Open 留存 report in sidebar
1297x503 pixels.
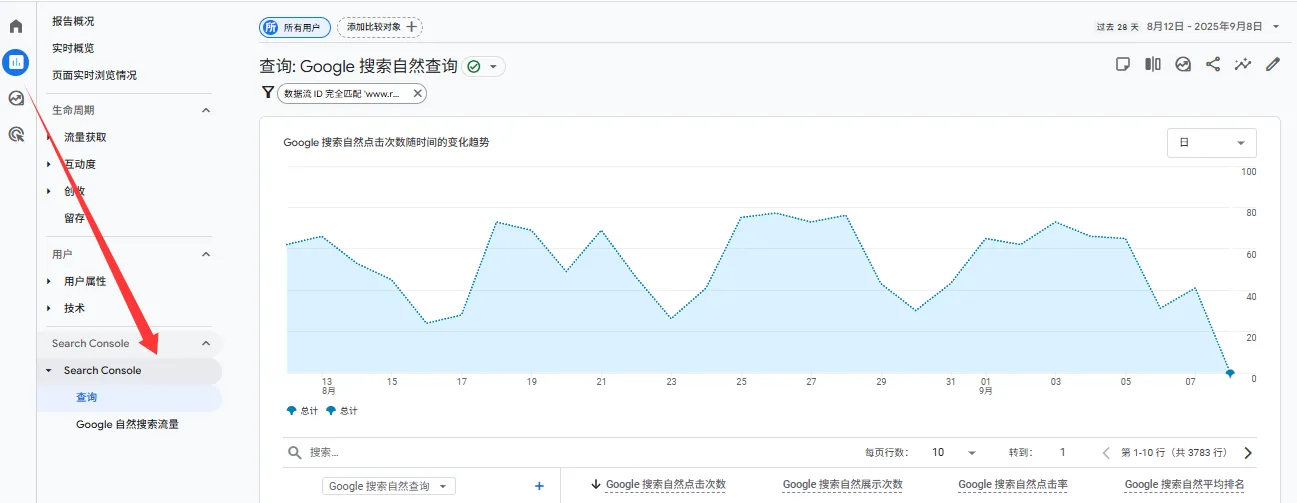point(75,218)
